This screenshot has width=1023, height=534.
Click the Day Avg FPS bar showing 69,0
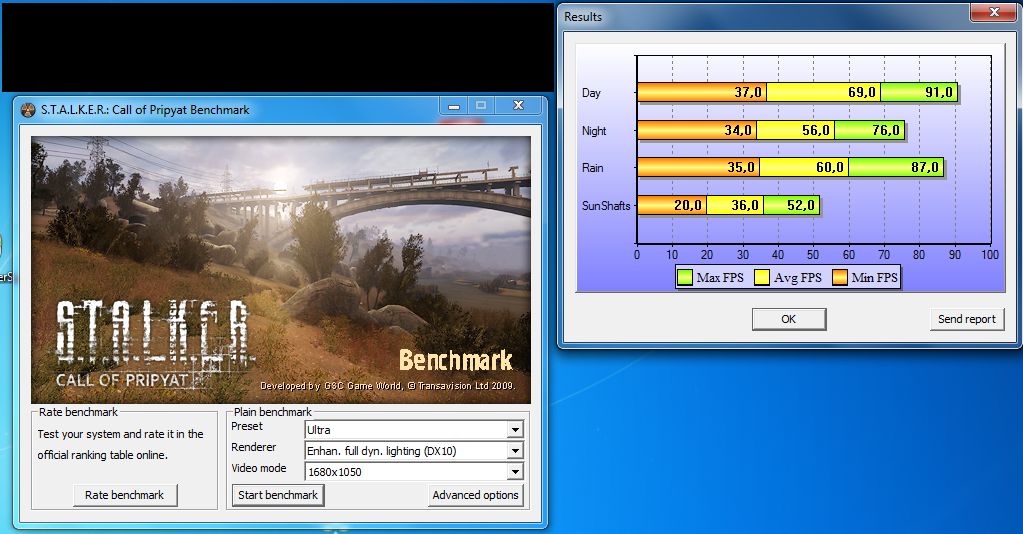(x=823, y=92)
